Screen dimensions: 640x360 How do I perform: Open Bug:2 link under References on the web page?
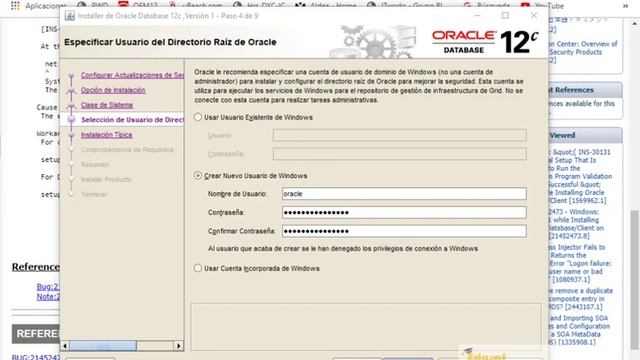[48, 287]
